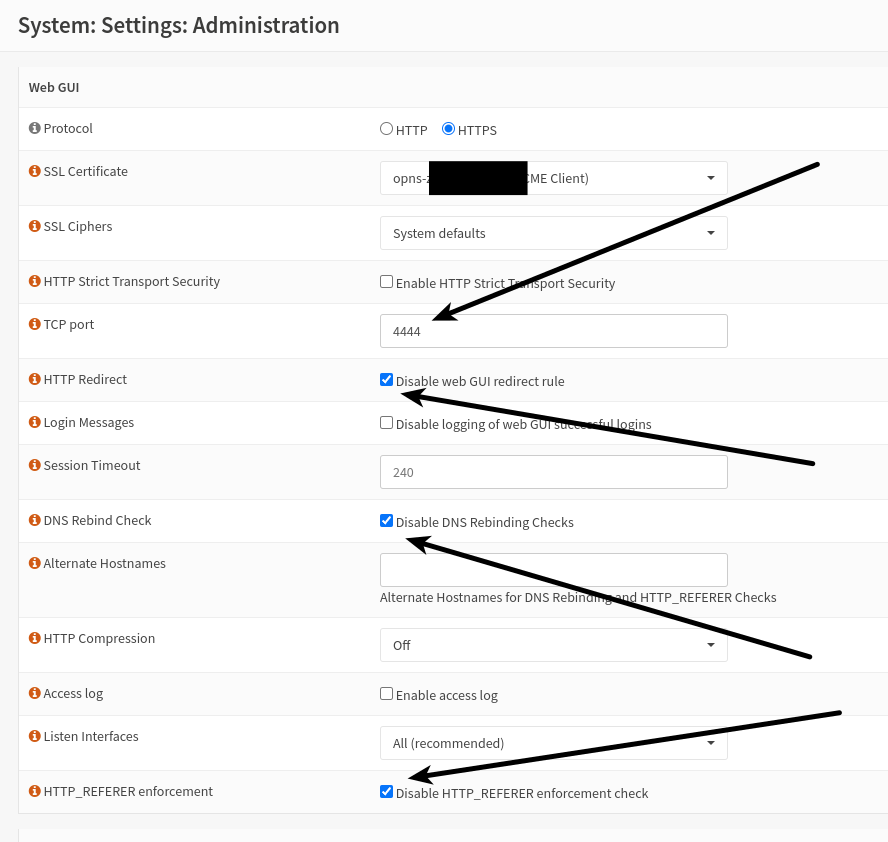
Task: Open Listen Interfaces dropdown
Action: (x=553, y=743)
